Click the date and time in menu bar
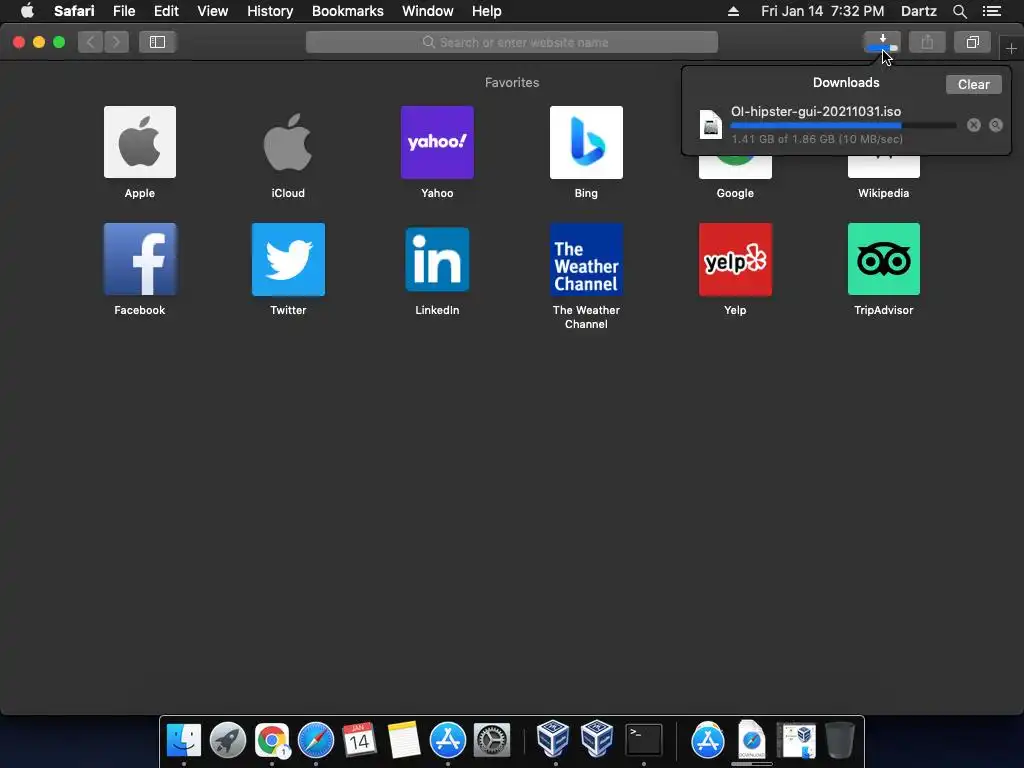 coord(822,11)
